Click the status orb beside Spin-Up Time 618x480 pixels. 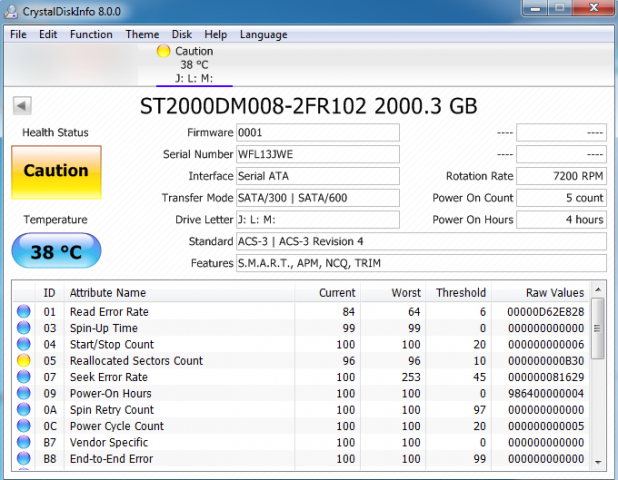[24, 328]
